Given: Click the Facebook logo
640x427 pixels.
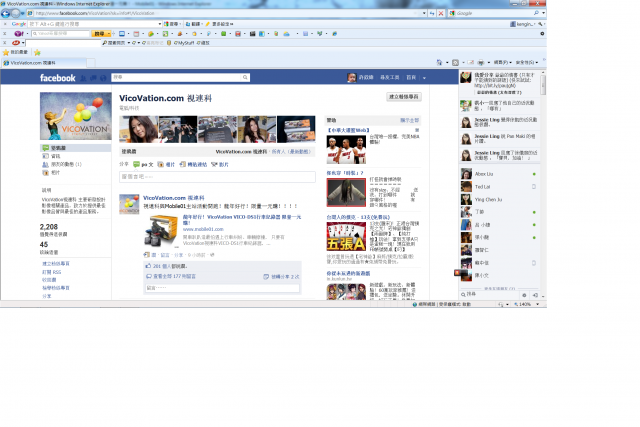Looking at the screenshot, I should tap(58, 78).
